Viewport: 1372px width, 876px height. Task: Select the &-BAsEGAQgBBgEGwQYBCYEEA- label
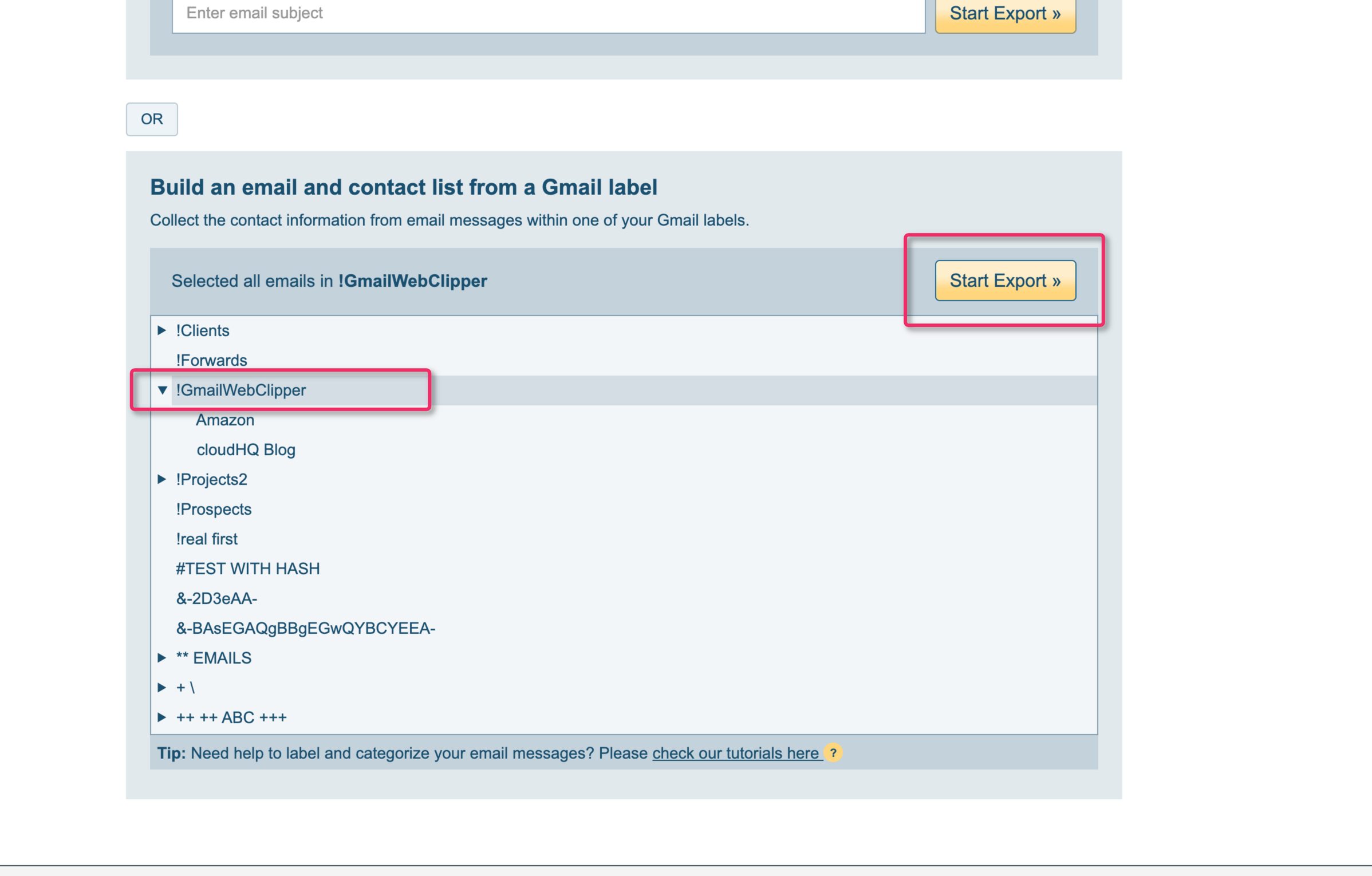[x=305, y=628]
